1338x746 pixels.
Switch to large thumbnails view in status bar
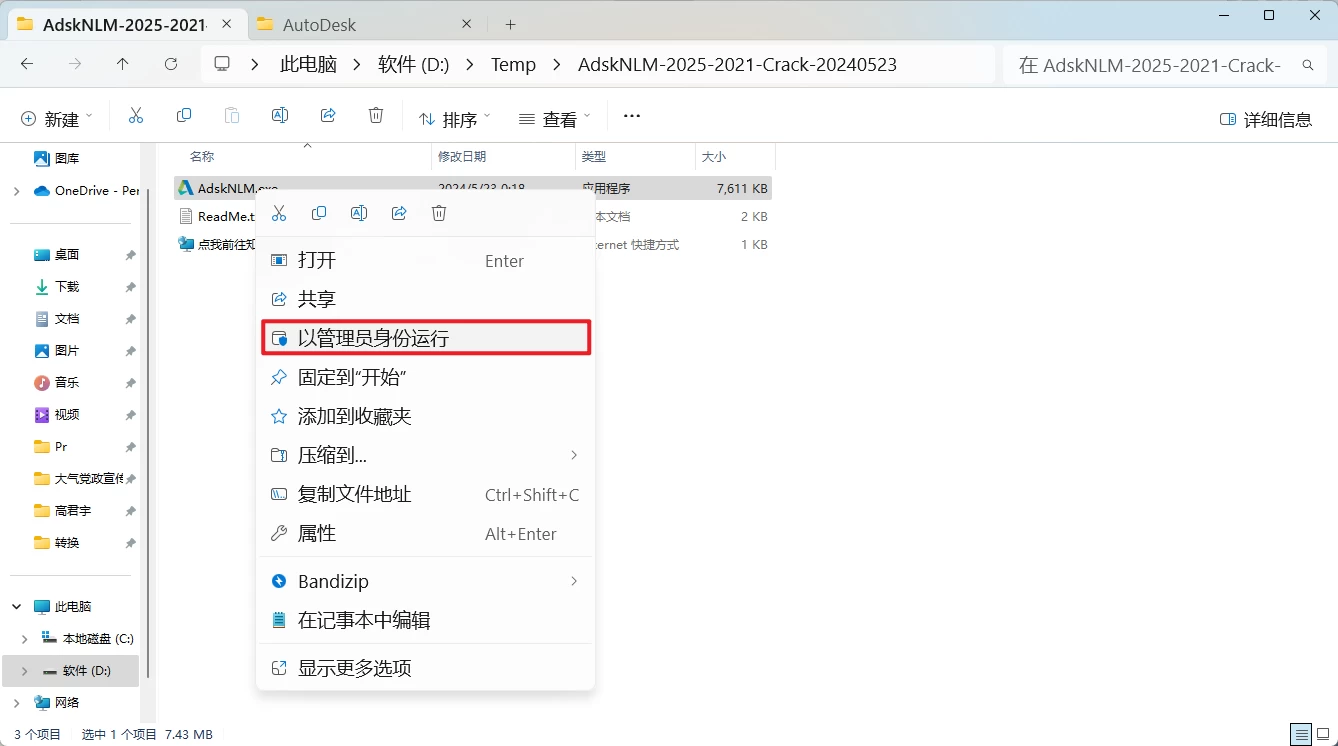click(1322, 734)
